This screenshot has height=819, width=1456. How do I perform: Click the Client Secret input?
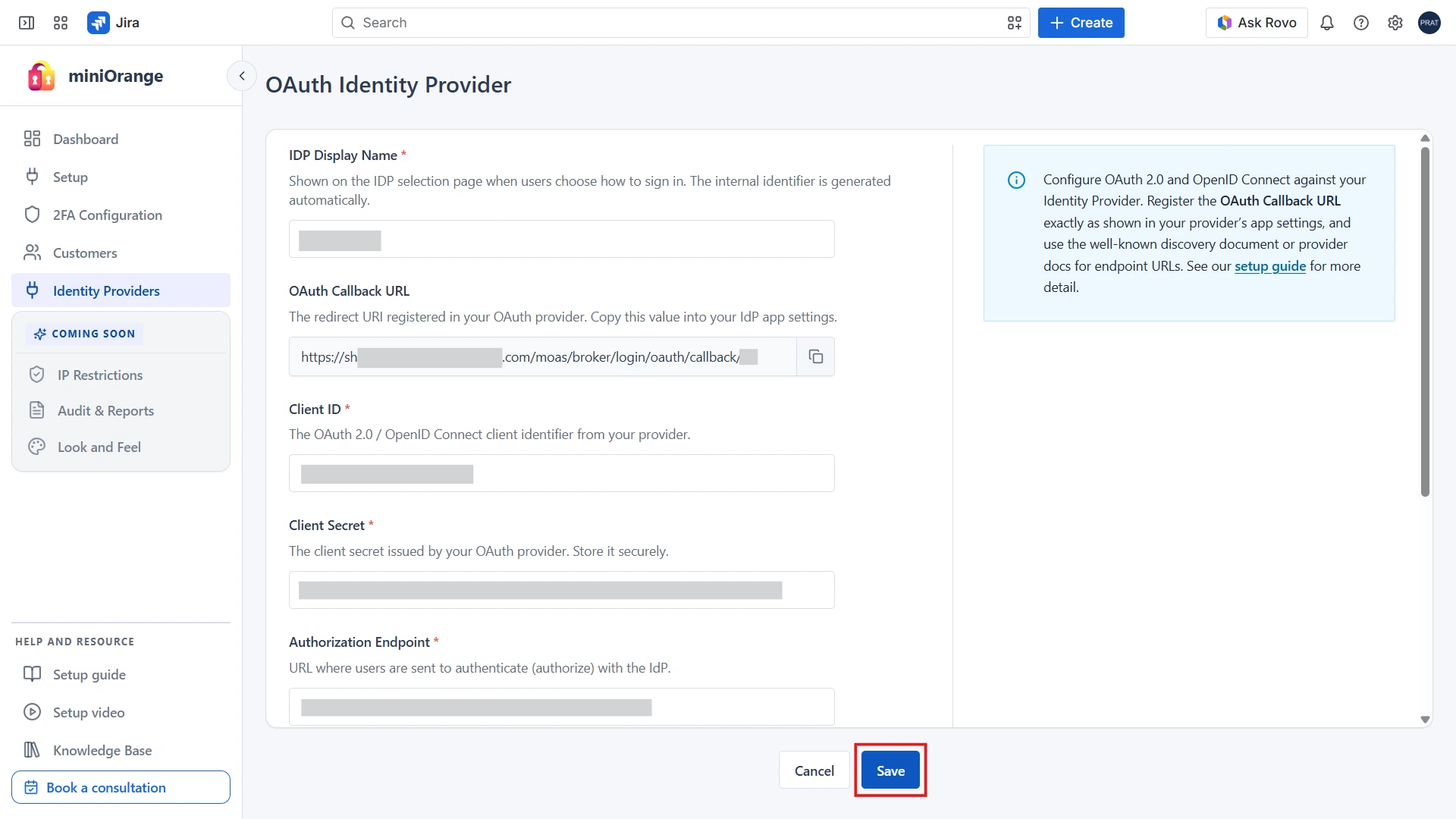(562, 590)
